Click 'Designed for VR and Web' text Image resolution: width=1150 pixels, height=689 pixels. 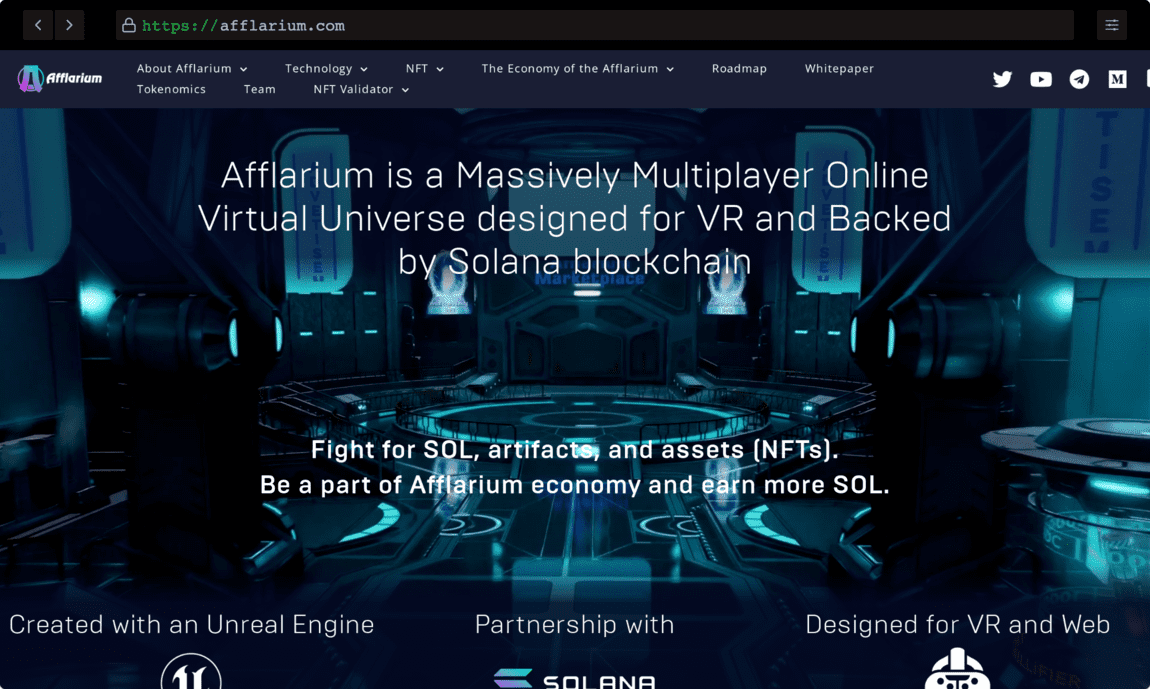click(x=957, y=624)
